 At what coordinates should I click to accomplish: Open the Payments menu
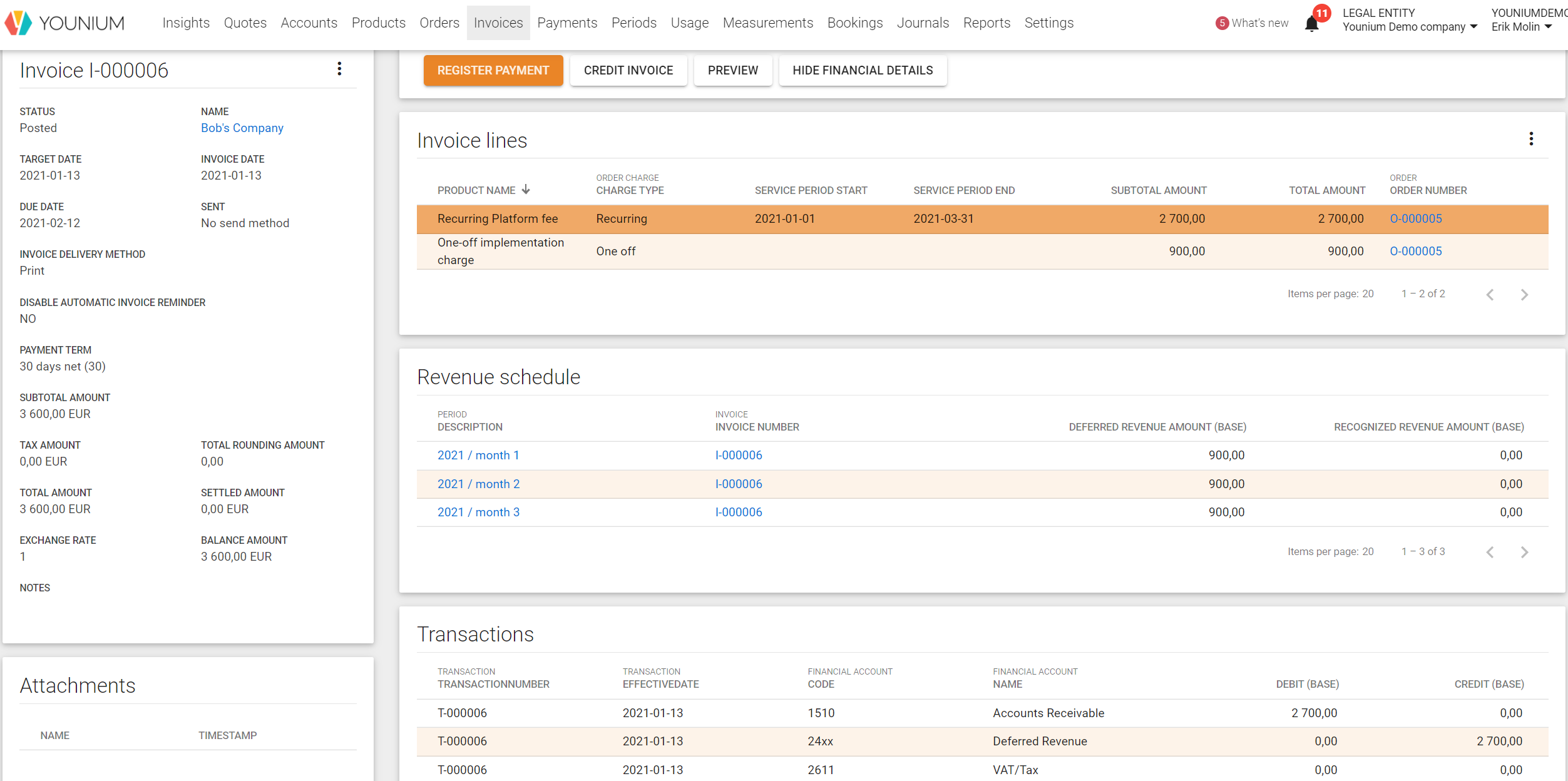point(567,23)
